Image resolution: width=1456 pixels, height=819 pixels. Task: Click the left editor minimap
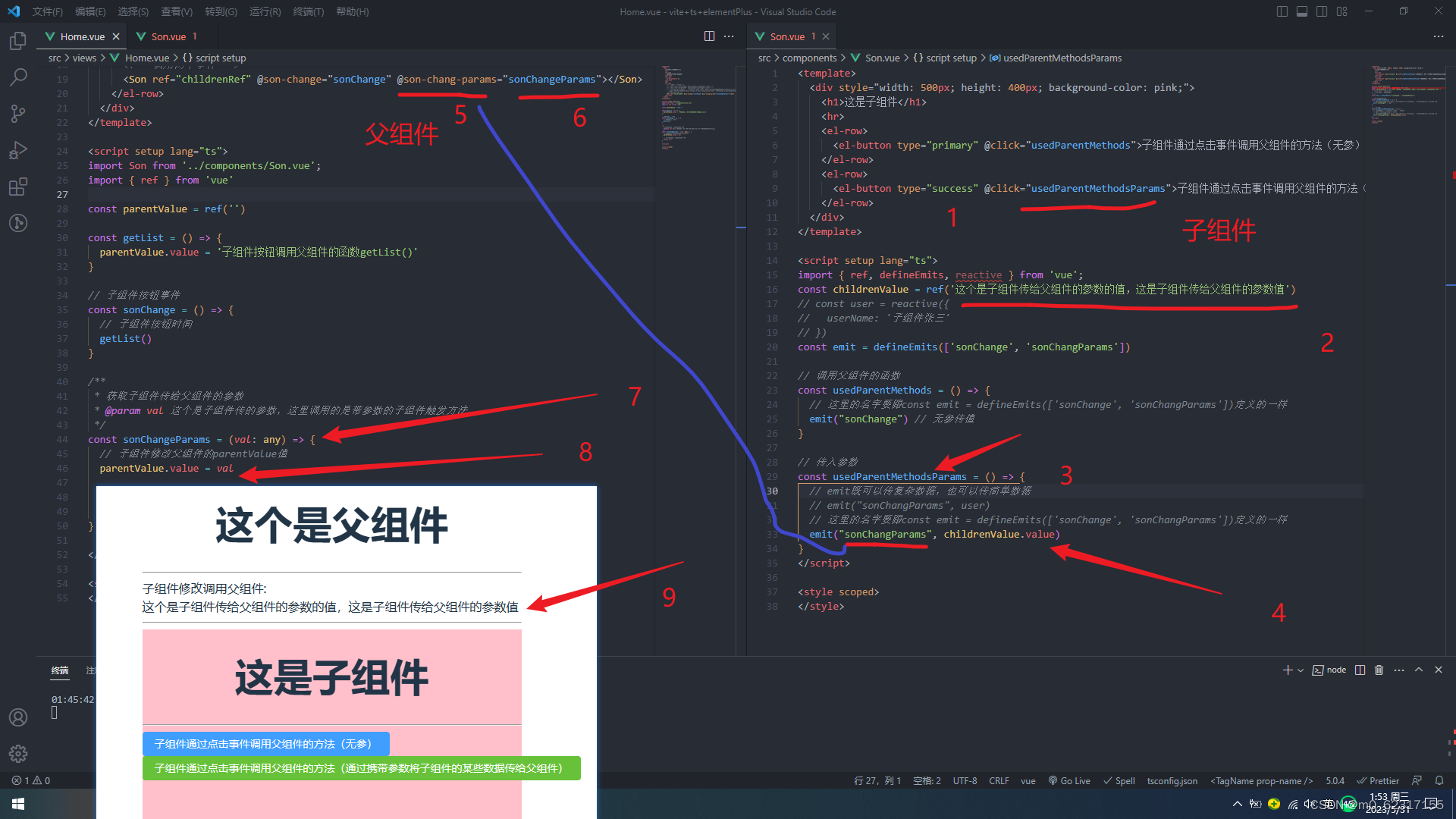[x=697, y=108]
